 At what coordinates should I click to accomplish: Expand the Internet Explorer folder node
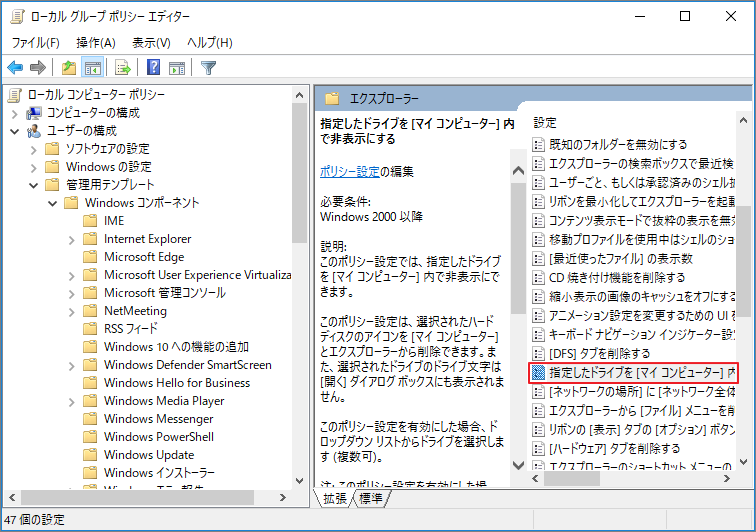point(72,239)
